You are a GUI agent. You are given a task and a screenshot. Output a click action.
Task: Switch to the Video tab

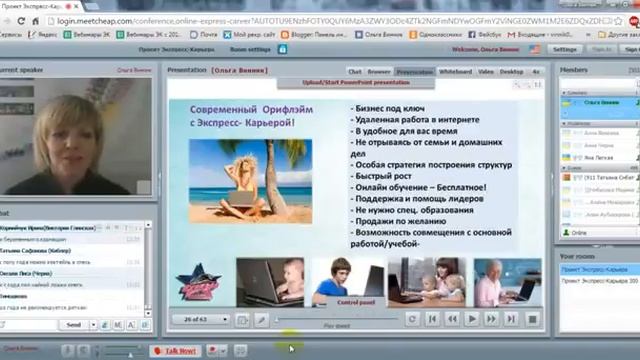[486, 72]
